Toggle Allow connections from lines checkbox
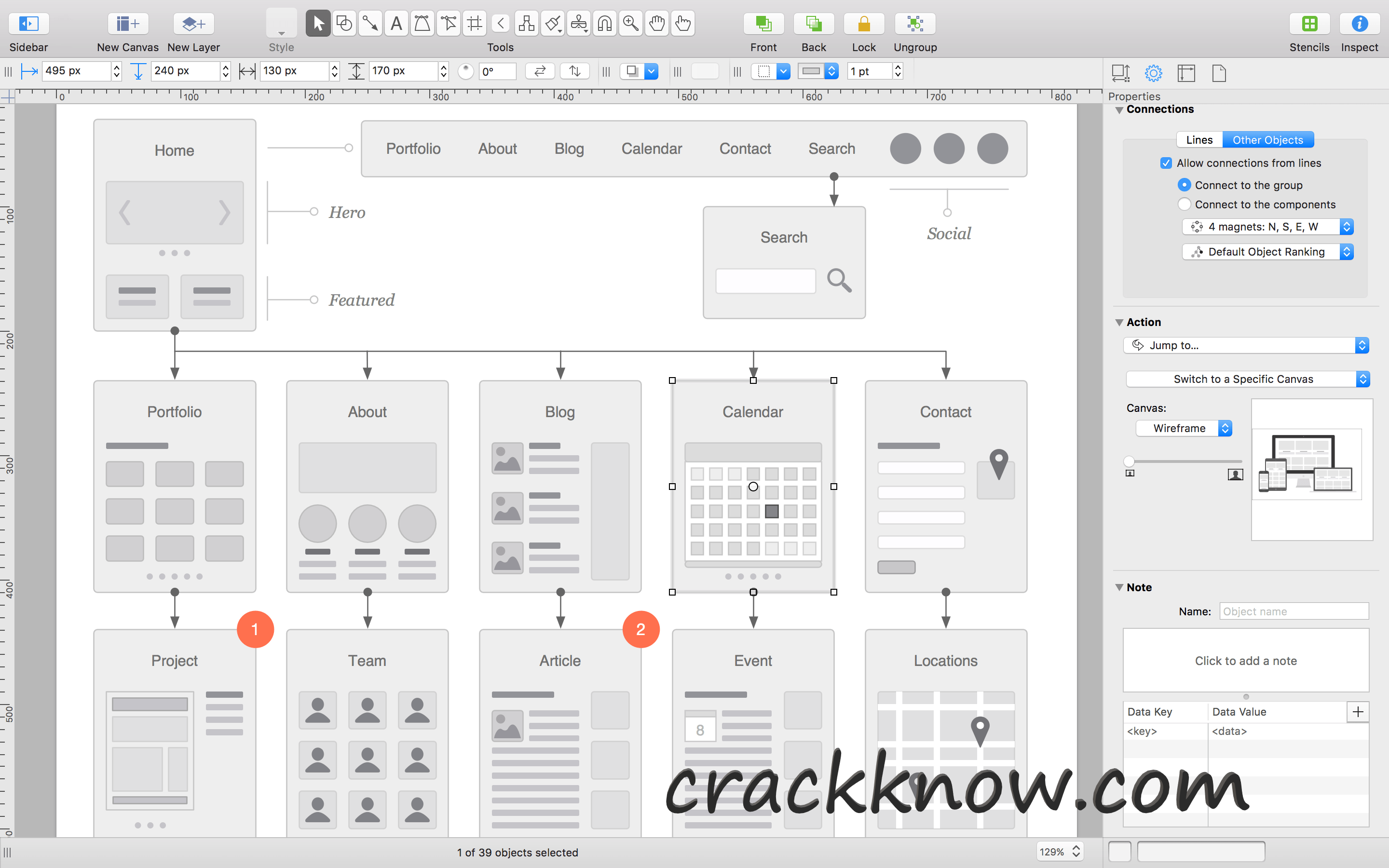Viewport: 1389px width, 868px height. [x=1163, y=163]
